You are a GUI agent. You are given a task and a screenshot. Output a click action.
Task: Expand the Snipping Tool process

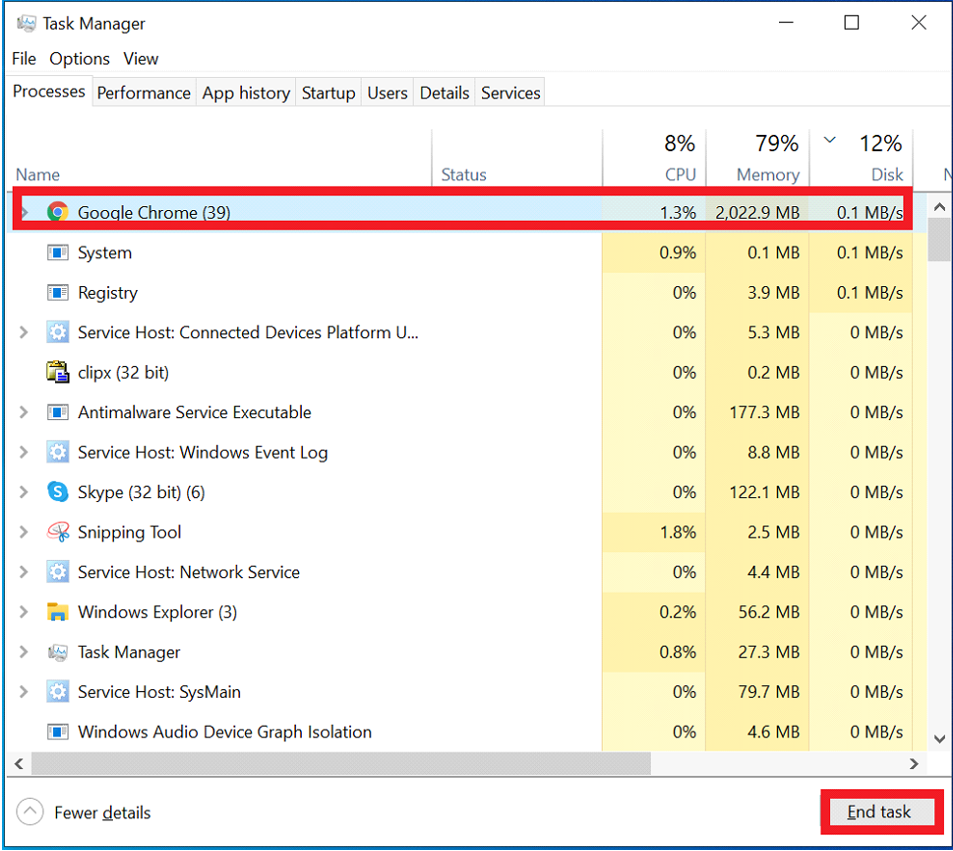point(24,532)
